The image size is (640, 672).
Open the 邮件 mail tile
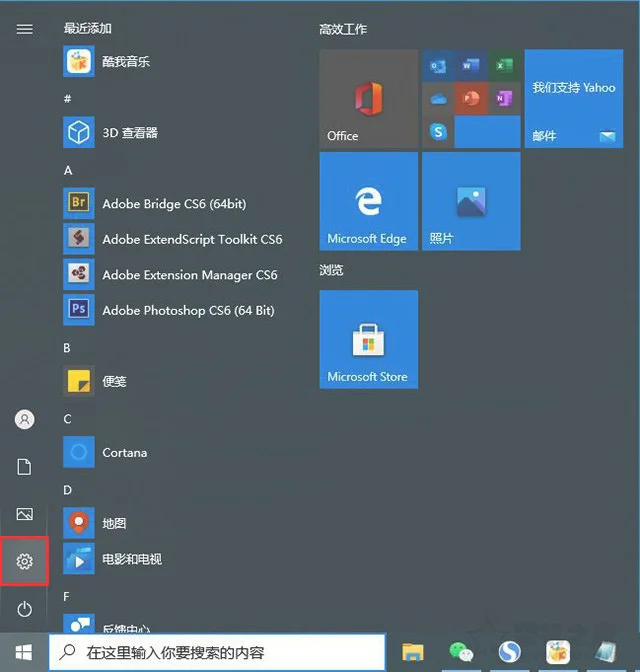(x=574, y=99)
